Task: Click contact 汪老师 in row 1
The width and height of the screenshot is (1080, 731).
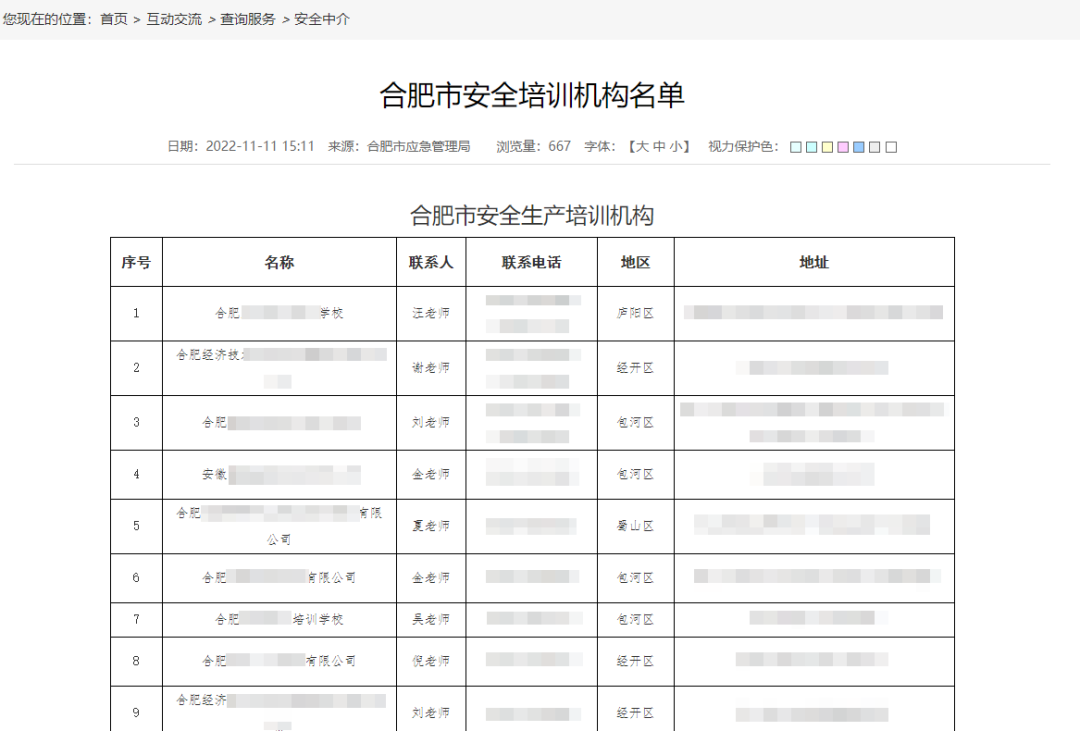Action: click(x=431, y=313)
